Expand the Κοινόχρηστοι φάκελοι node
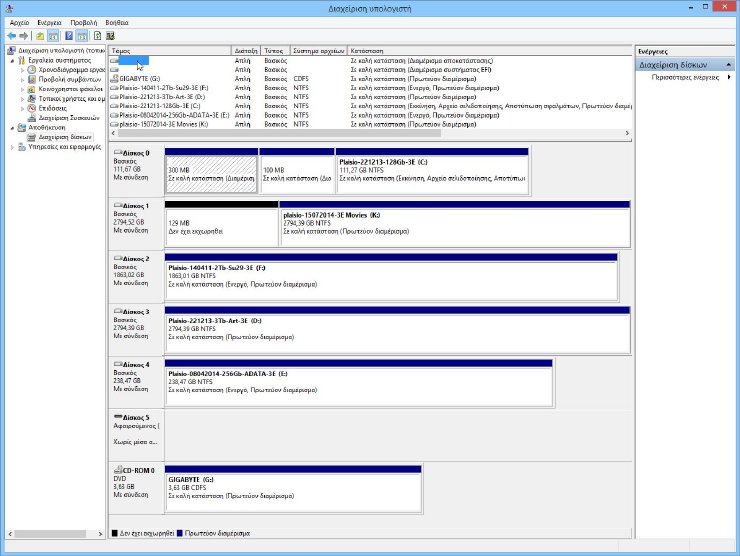The width and height of the screenshot is (740, 556). tap(22, 89)
